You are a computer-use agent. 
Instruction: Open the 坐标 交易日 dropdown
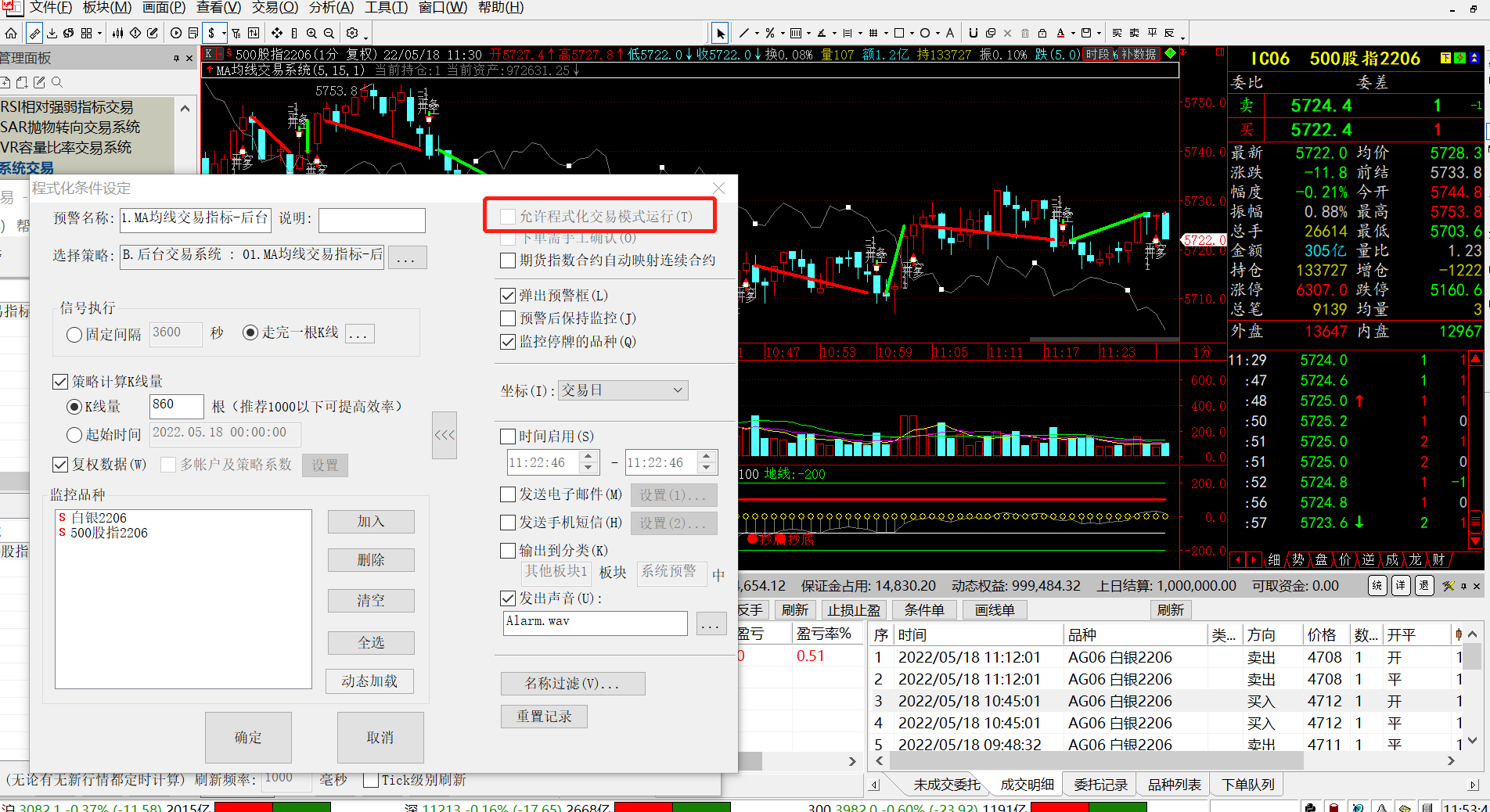pos(623,390)
